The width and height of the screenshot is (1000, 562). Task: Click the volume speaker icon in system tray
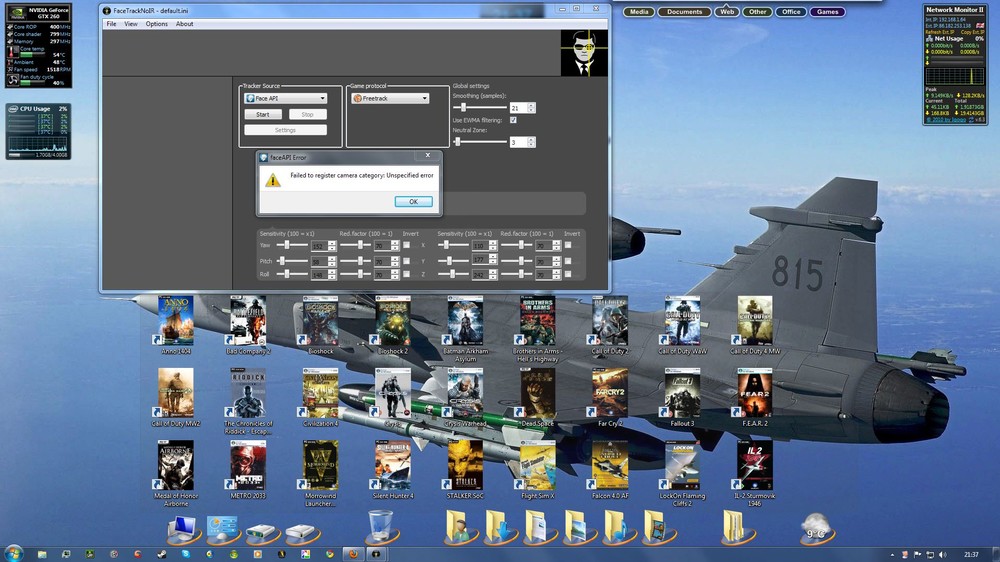coord(943,554)
